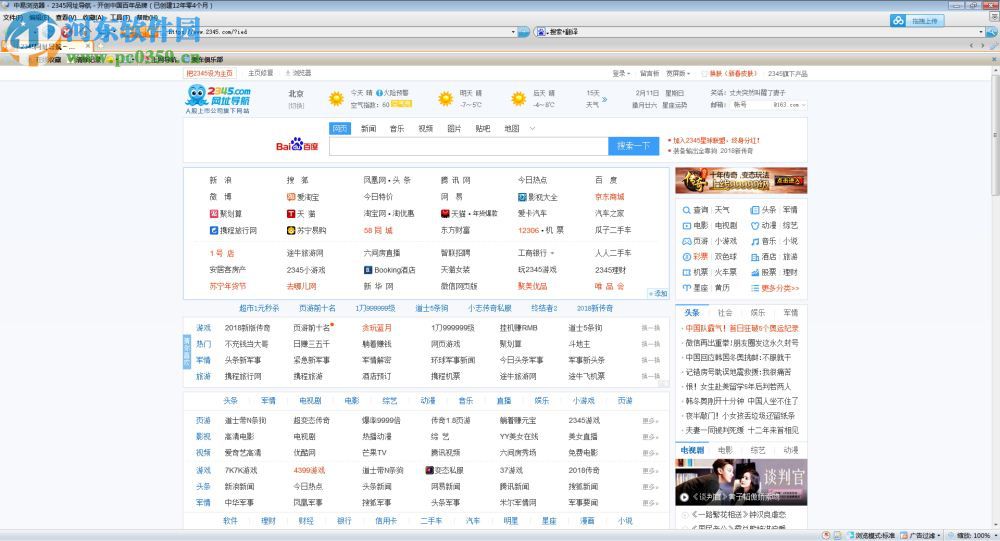Switch to the 娱乐 news tab
Image resolution: width=1000 pixels, height=541 pixels.
point(758,313)
